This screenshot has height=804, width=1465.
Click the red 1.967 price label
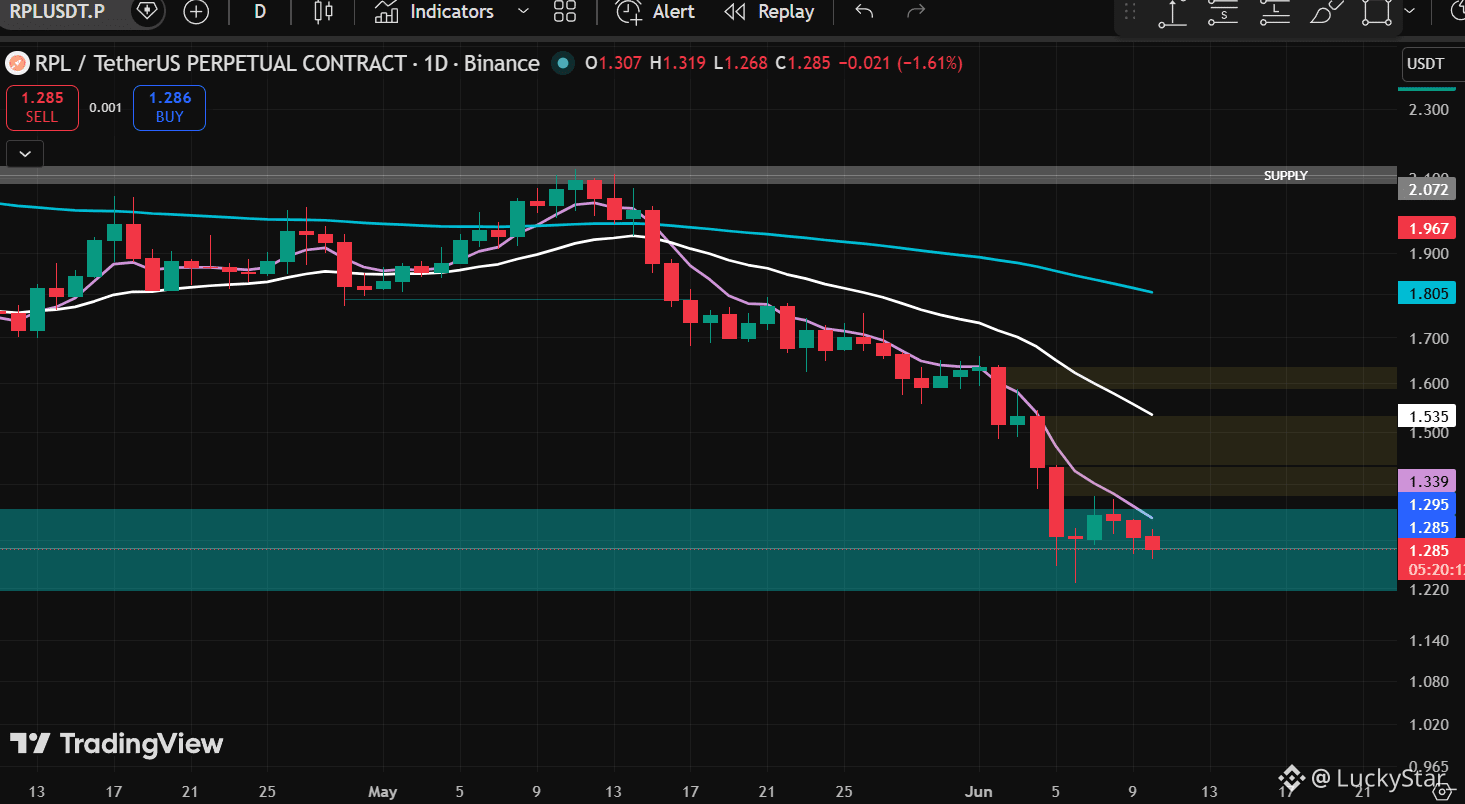click(1428, 229)
